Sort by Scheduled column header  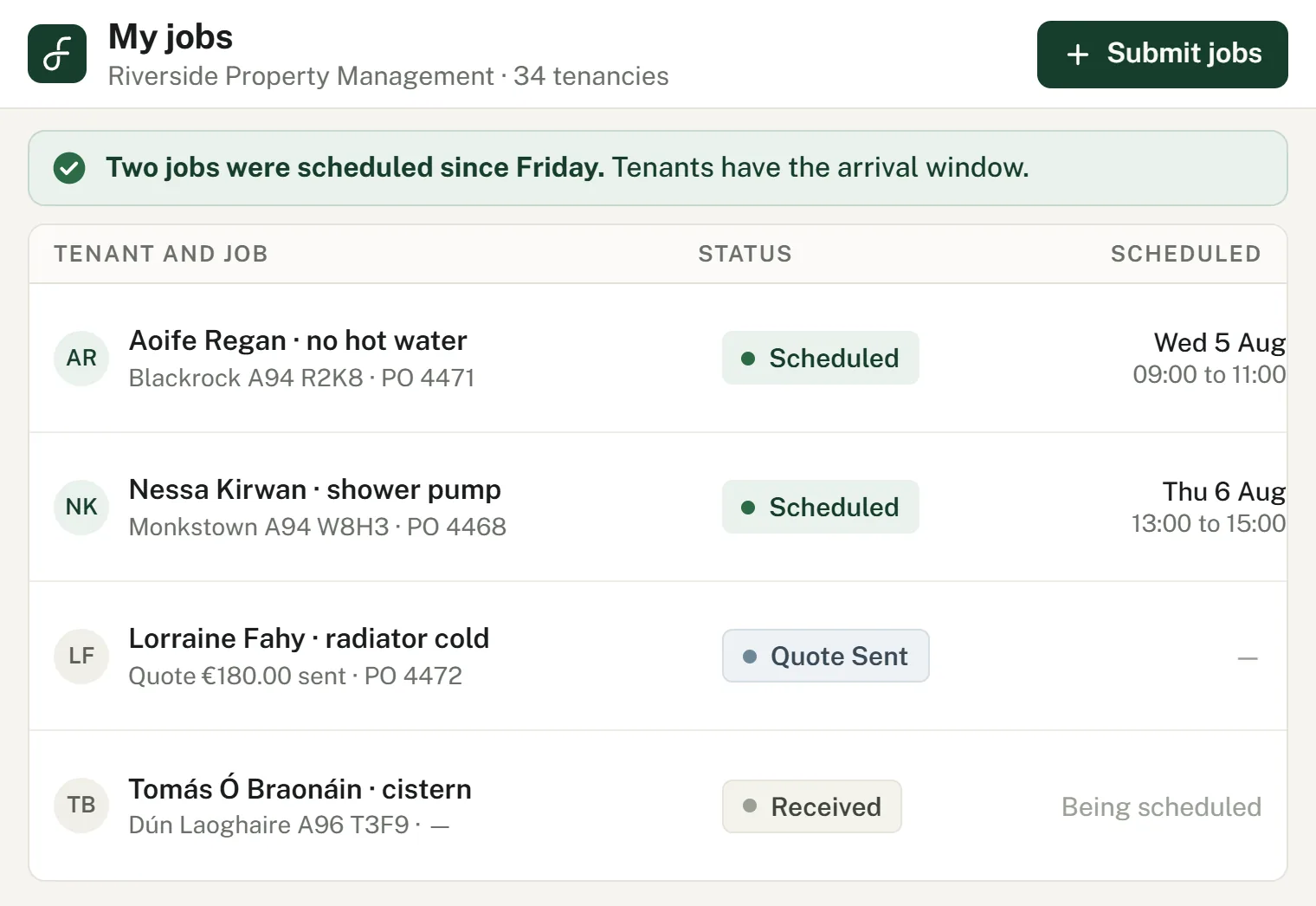tap(1185, 254)
